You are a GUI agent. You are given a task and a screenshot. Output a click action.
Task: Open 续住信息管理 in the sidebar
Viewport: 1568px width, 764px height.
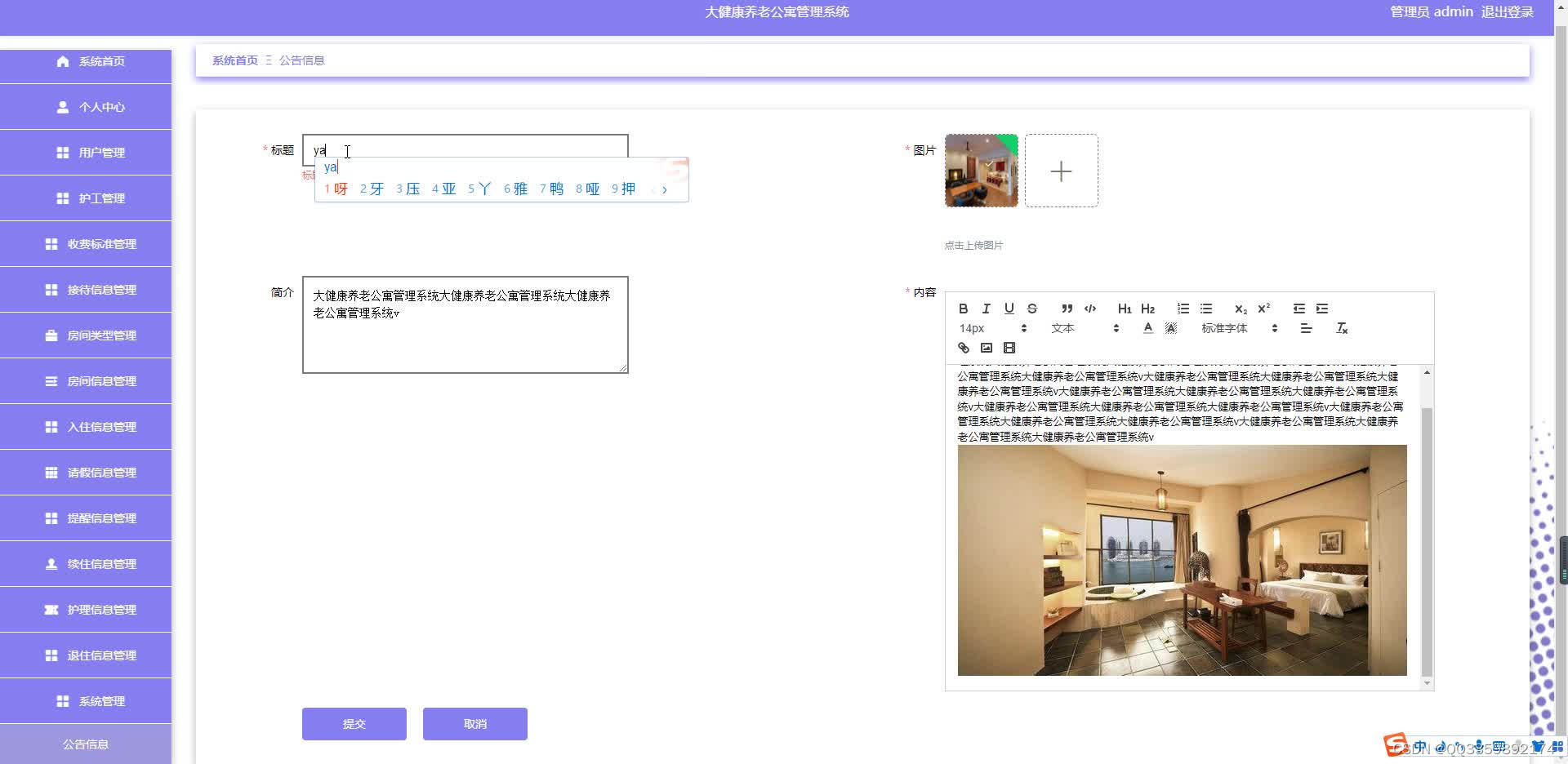86,564
